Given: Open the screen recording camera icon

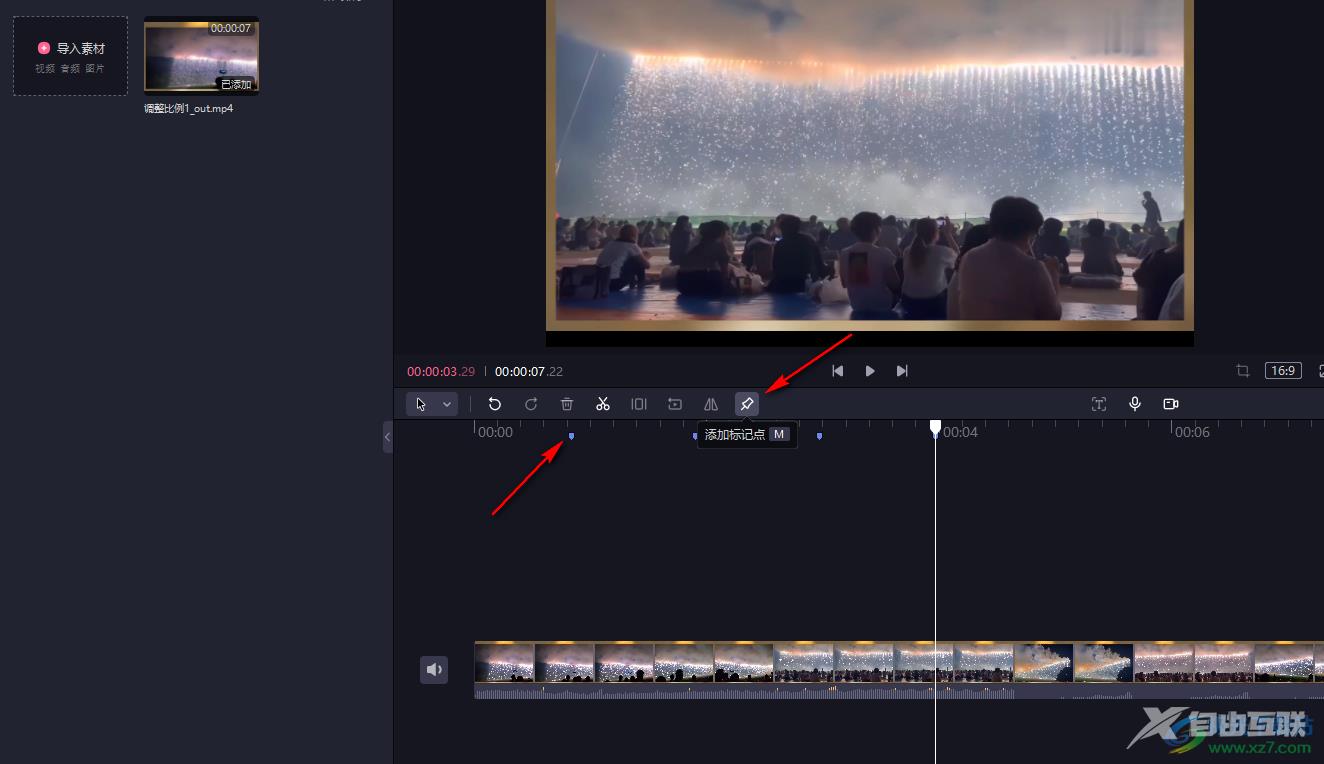Looking at the screenshot, I should point(1171,404).
